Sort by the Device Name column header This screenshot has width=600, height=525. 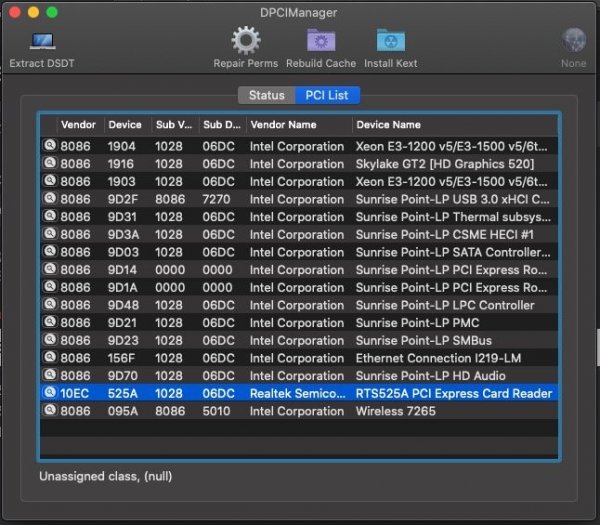(388, 125)
